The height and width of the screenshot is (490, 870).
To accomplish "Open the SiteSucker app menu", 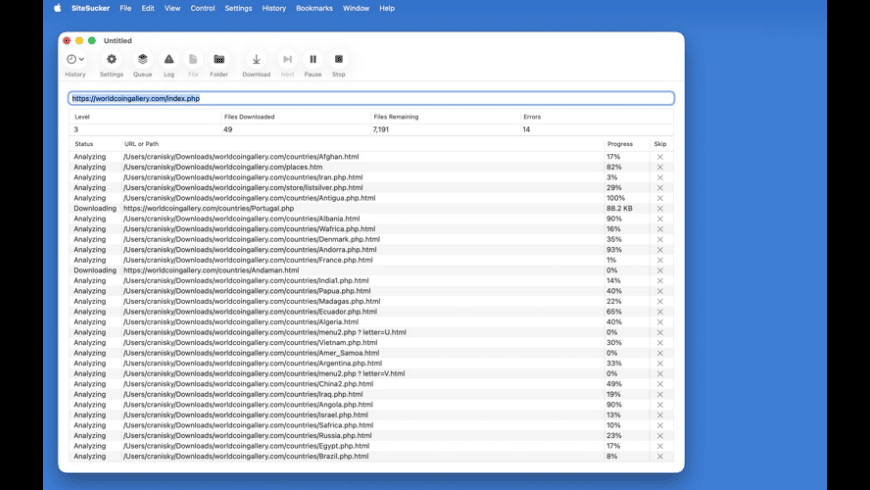I will coord(90,8).
